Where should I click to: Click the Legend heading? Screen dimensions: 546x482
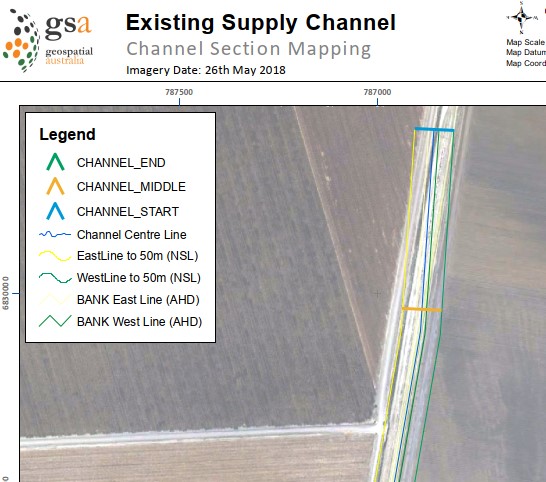67,134
